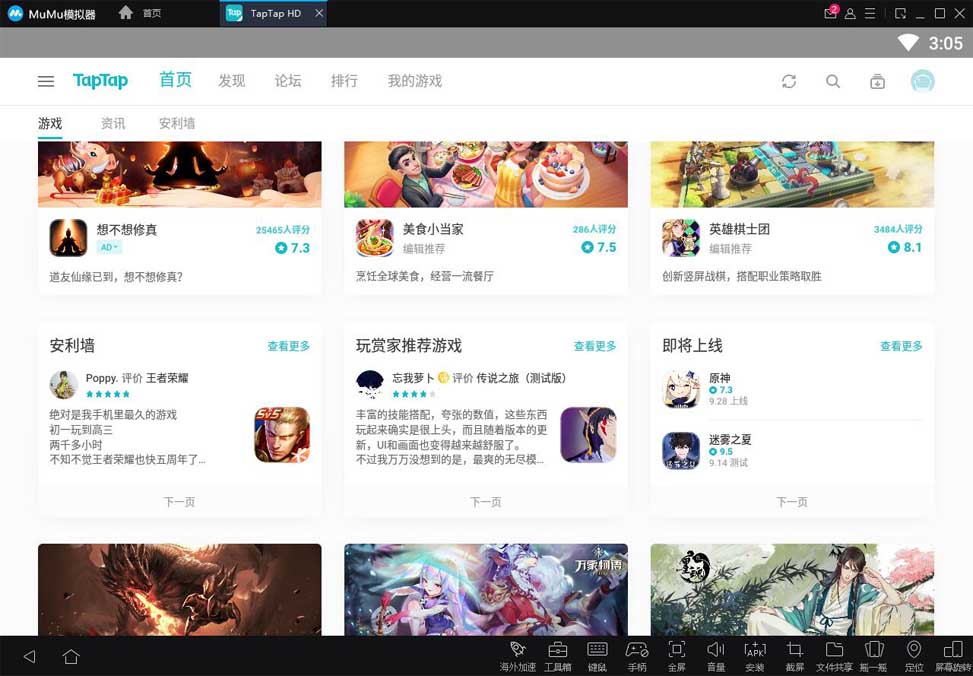Viewport: 973px width, 676px height.
Task: Expand the AD dropdown under 想不想修真
Action: coord(109,247)
